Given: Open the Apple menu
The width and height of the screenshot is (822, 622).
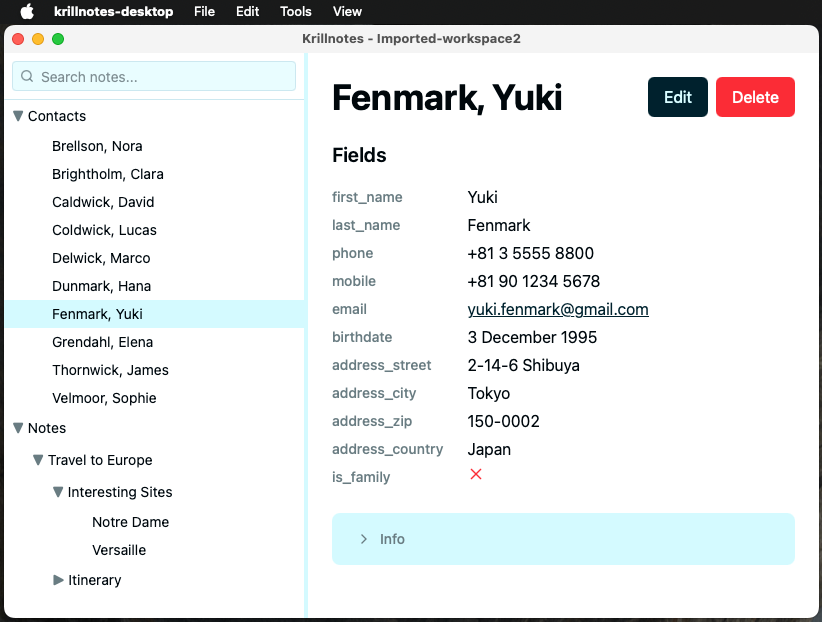Looking at the screenshot, I should pyautogui.click(x=27, y=11).
